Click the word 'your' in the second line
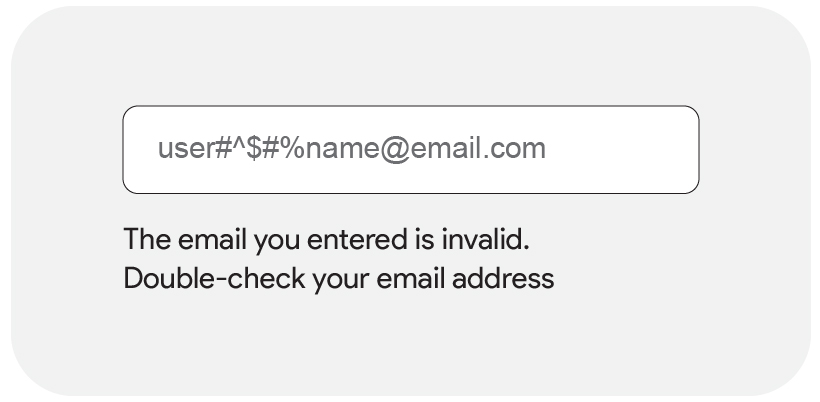820x402 pixels. (341, 281)
